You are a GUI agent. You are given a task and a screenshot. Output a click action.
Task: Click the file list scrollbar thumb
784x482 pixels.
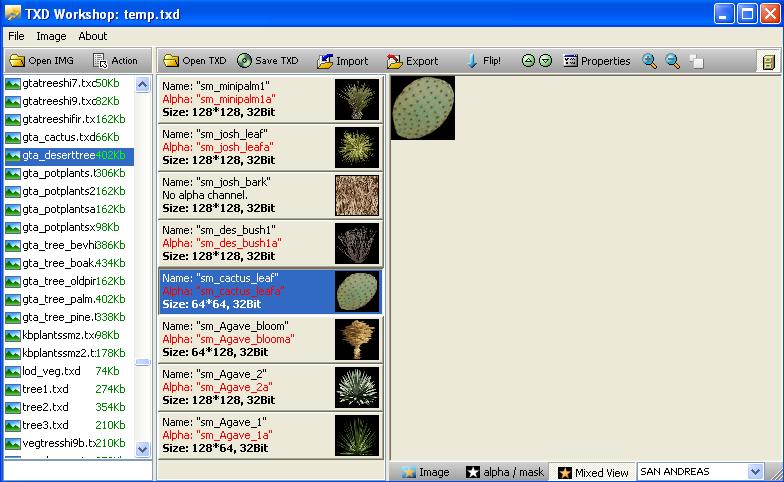tap(142, 362)
